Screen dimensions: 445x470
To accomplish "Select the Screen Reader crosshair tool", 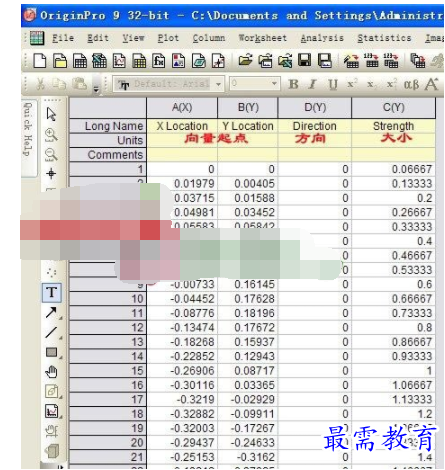I will click(x=51, y=174).
